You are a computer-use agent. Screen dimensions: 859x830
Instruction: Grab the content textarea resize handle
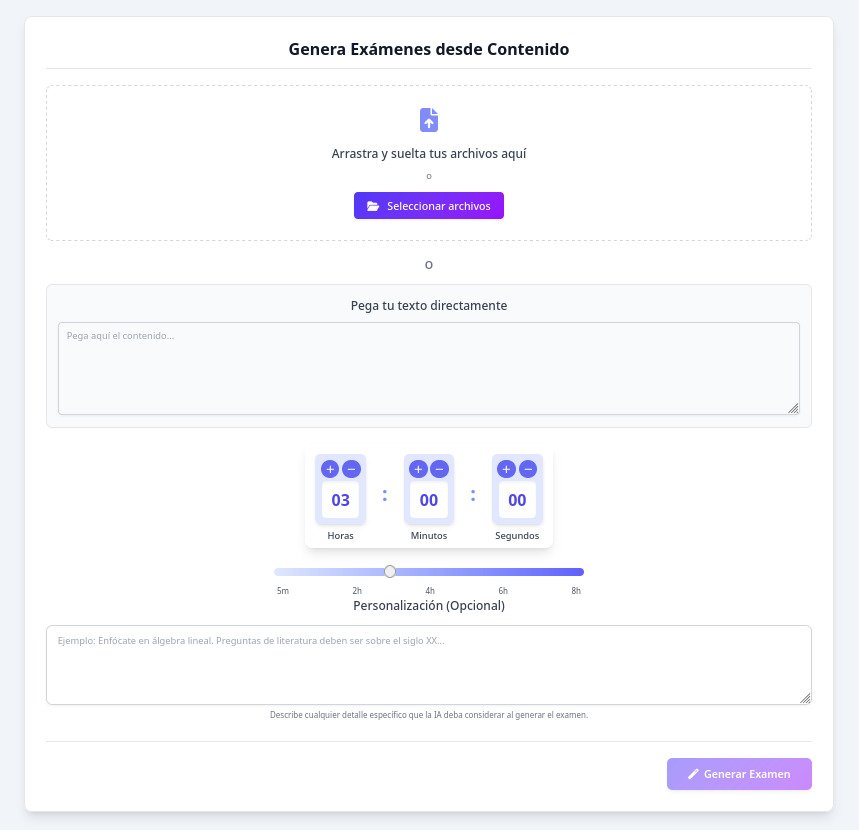(793, 408)
